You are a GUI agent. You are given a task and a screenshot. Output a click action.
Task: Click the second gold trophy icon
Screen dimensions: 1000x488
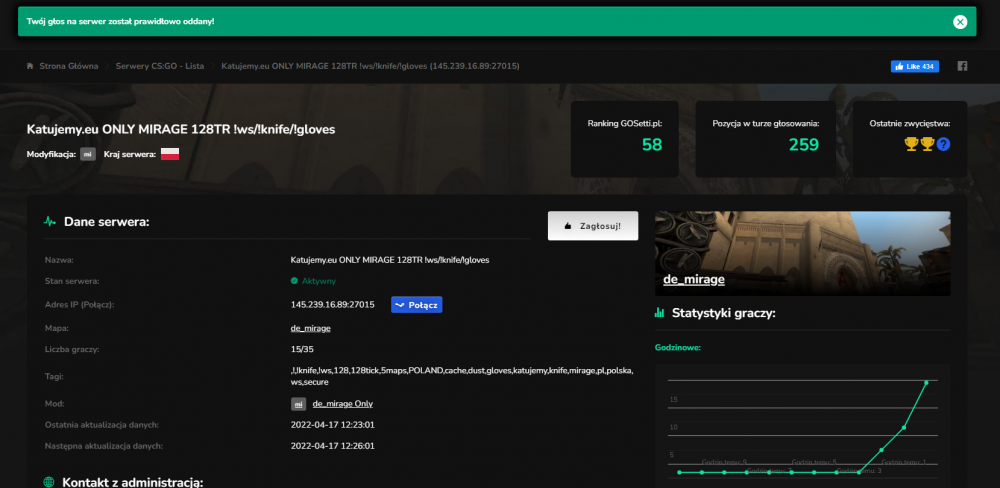coord(927,145)
